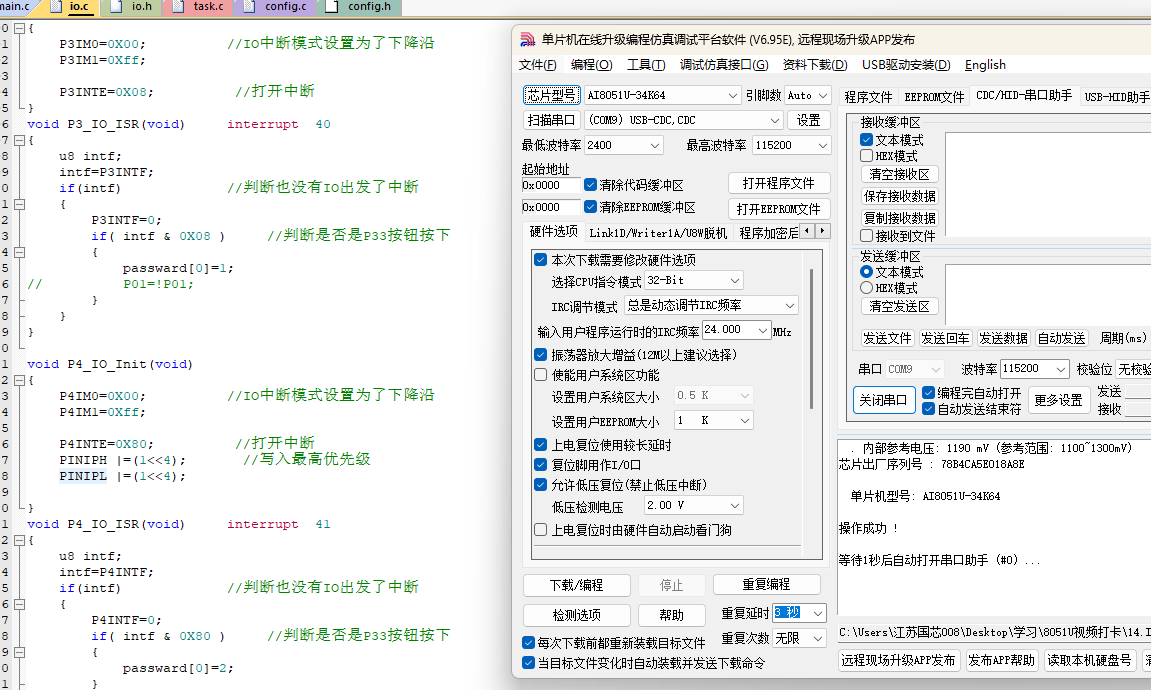Viewport: 1151px width, 690px height.
Task: Click the 检测选项 button
Action: [x=577, y=614]
